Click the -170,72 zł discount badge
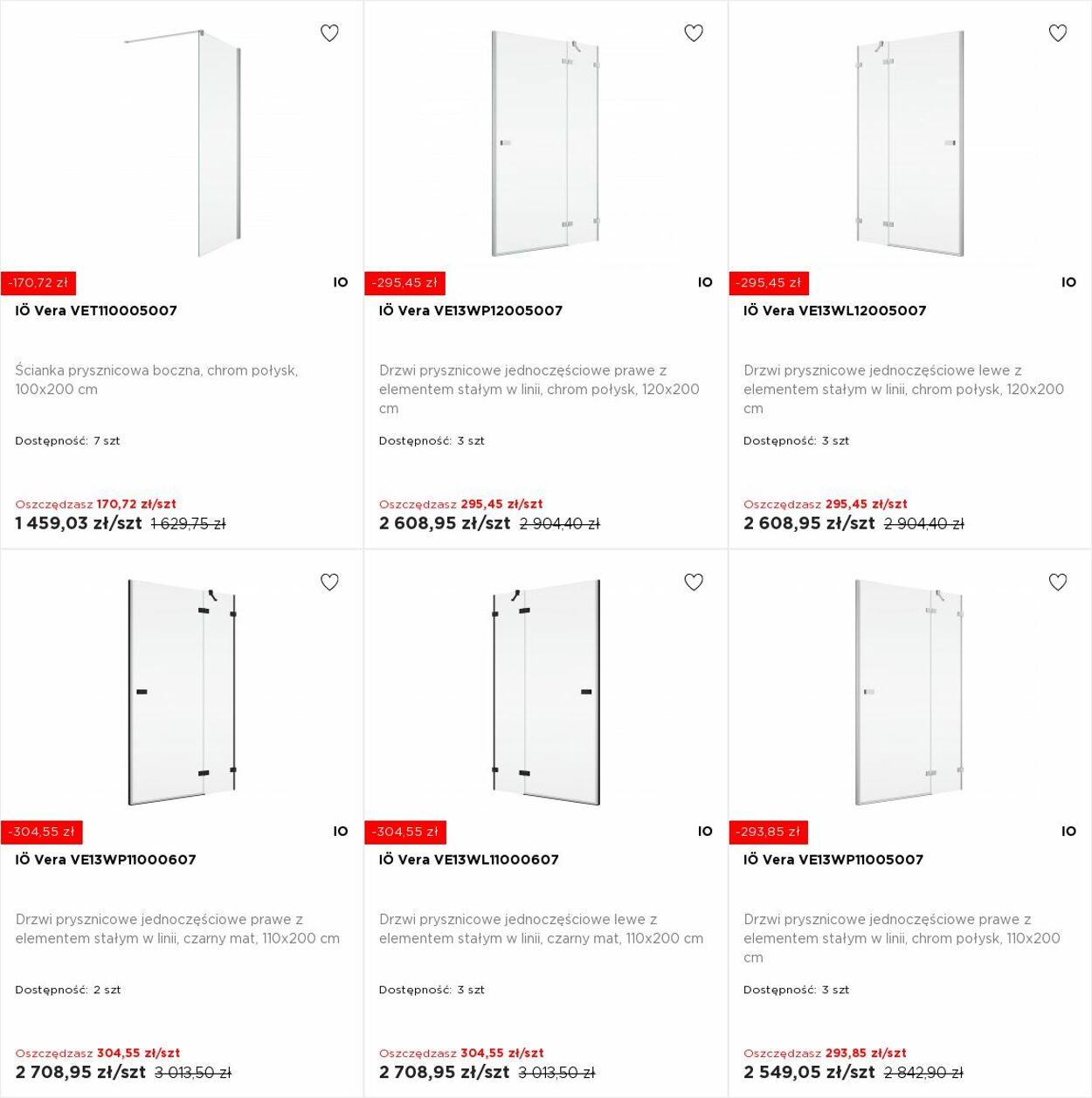 click(38, 283)
